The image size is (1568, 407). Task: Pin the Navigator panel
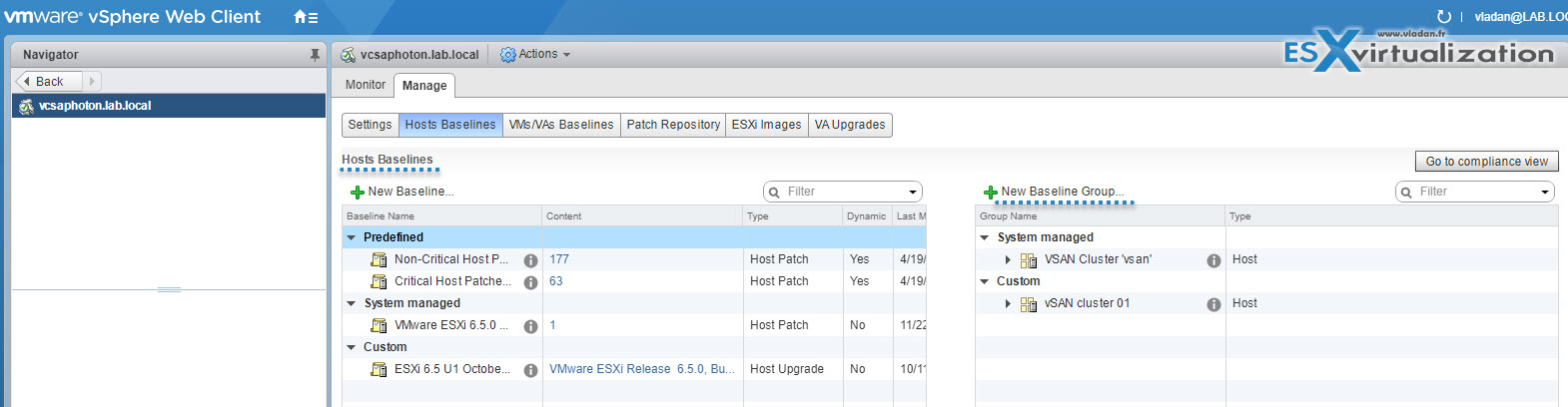point(315,55)
